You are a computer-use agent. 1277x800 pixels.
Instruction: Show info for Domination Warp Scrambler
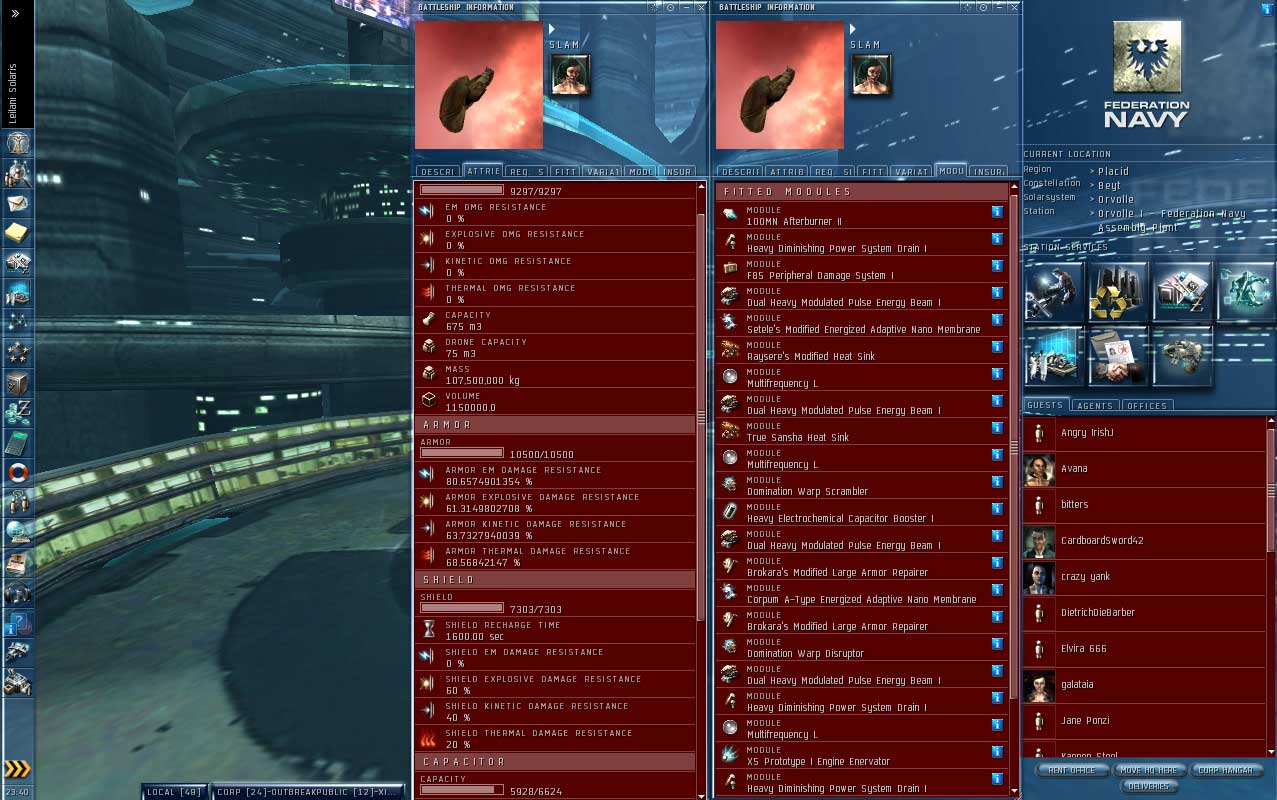(997, 482)
